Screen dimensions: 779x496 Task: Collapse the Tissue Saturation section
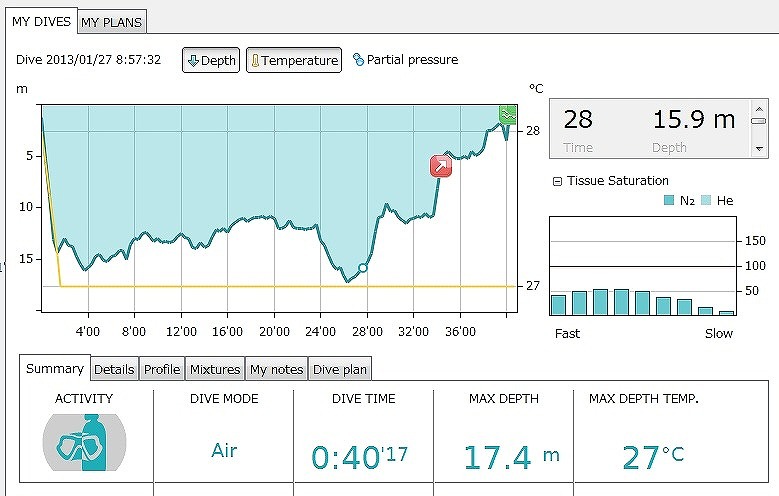point(557,181)
